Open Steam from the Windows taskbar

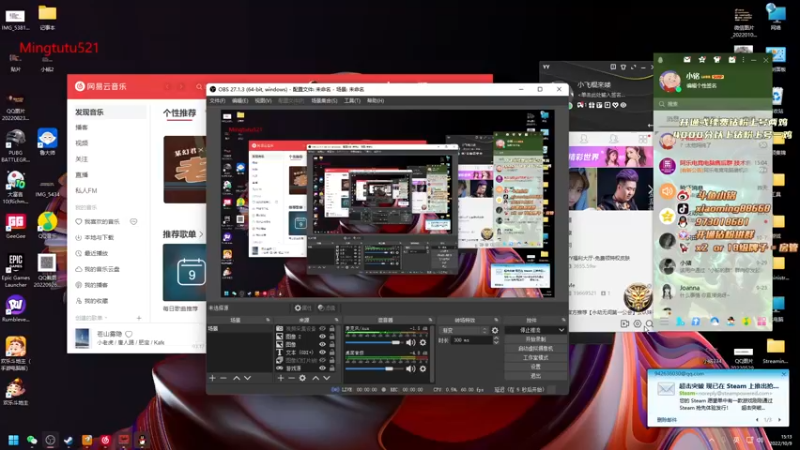pos(68,440)
